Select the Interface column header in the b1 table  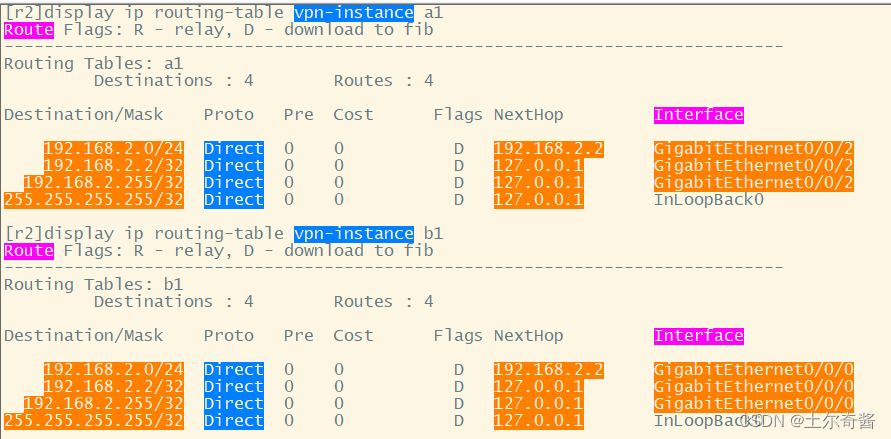tap(698, 336)
